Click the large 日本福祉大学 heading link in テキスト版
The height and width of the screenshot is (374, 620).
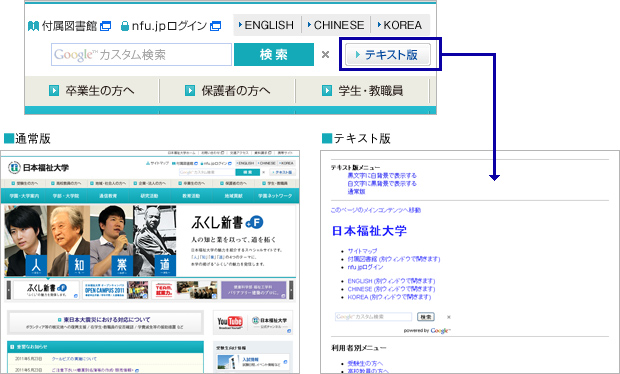pyautogui.click(x=369, y=231)
